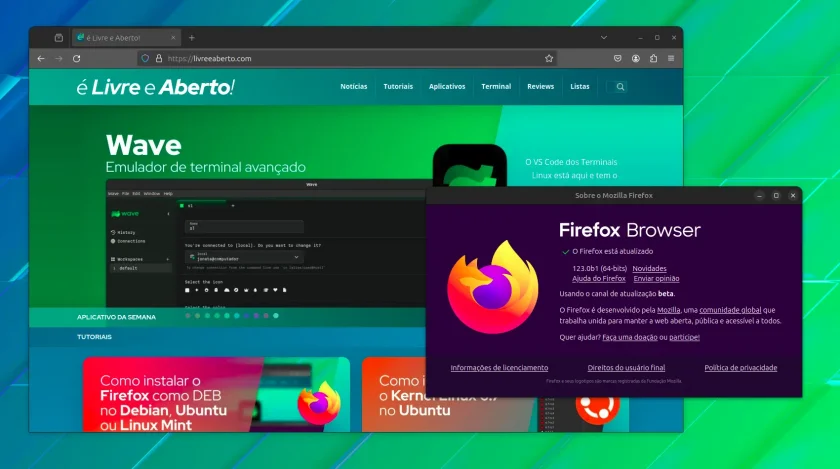
Task: Open the Listas menu item
Action: pos(580,86)
